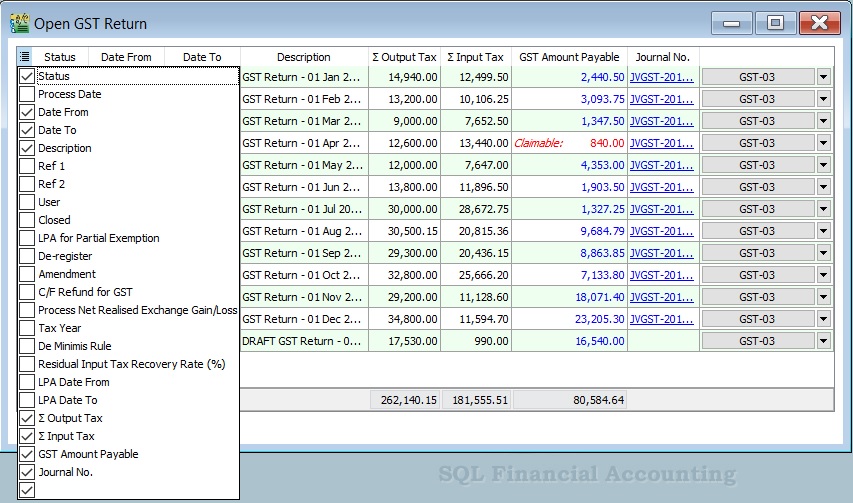Maximize the Open GST Return window
This screenshot has height=503, width=853.
[775, 23]
